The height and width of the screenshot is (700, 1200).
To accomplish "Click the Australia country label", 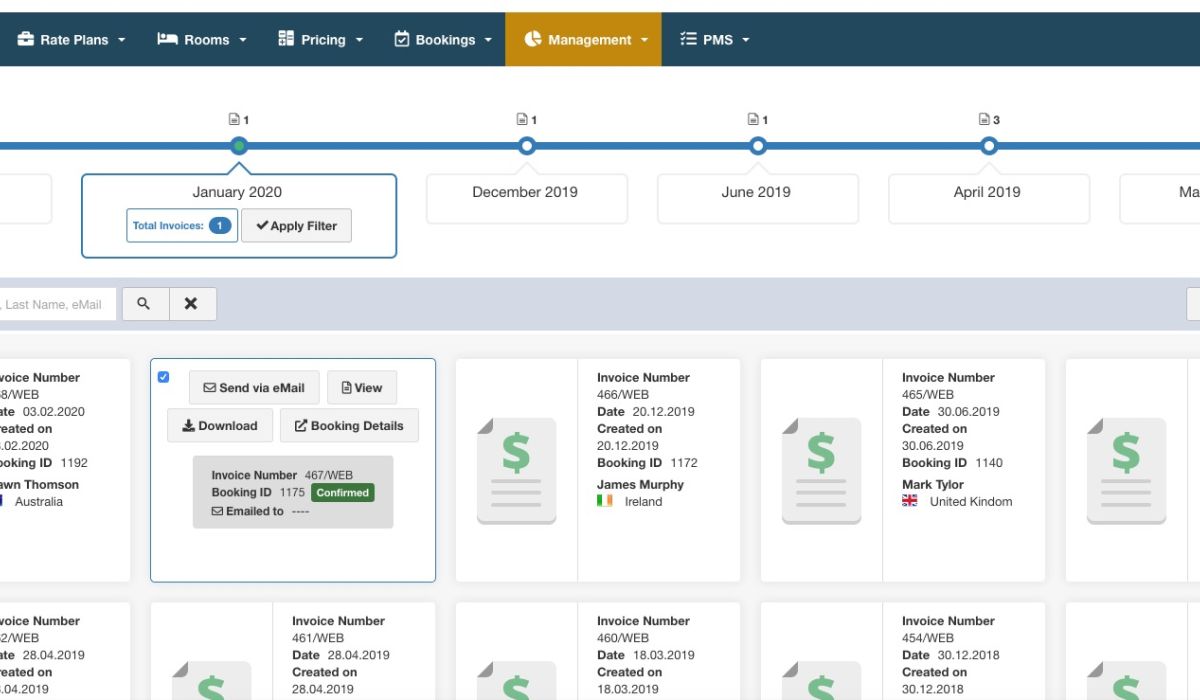I will tap(38, 502).
